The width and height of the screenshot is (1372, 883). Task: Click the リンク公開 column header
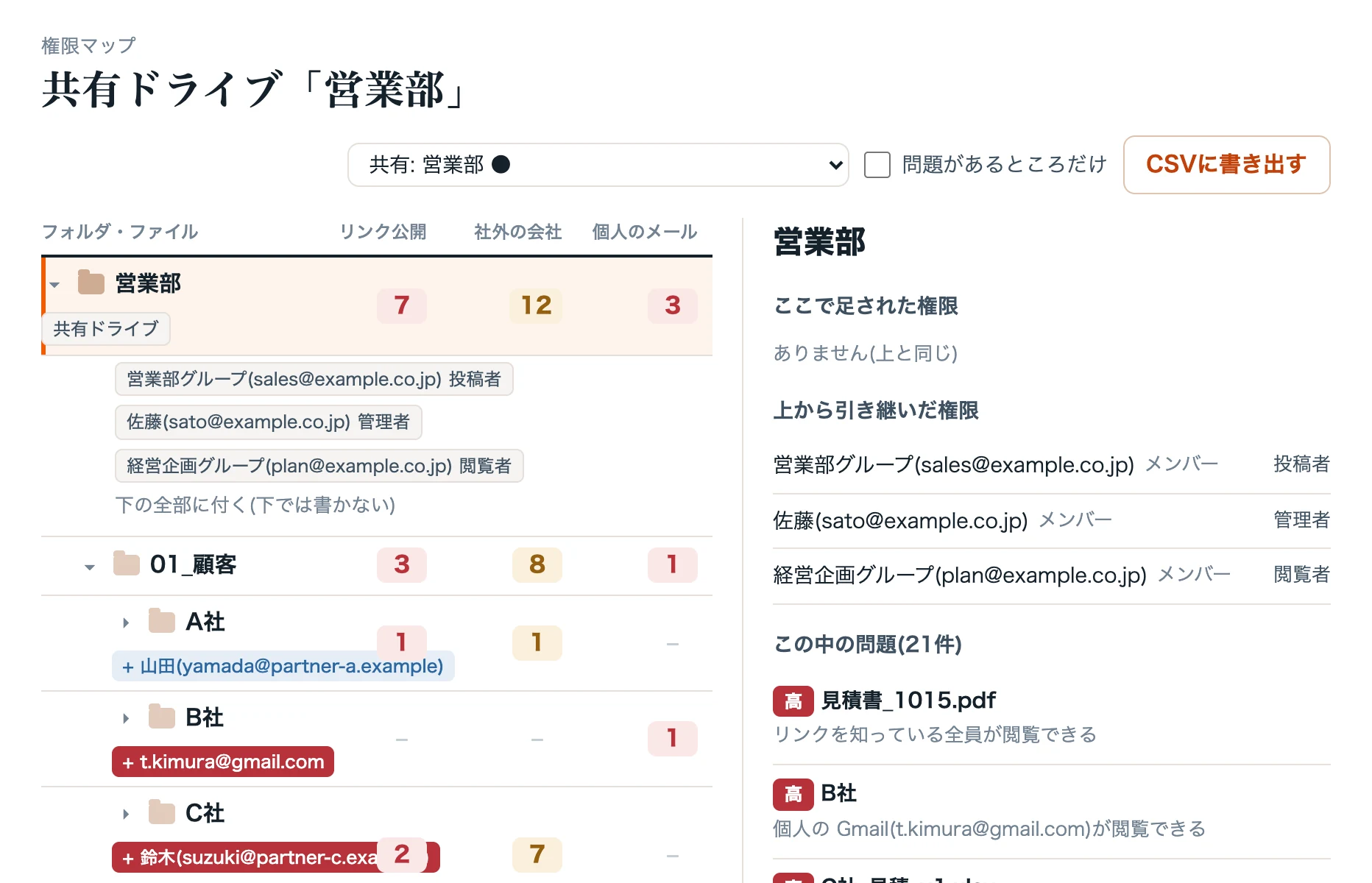[x=383, y=232]
